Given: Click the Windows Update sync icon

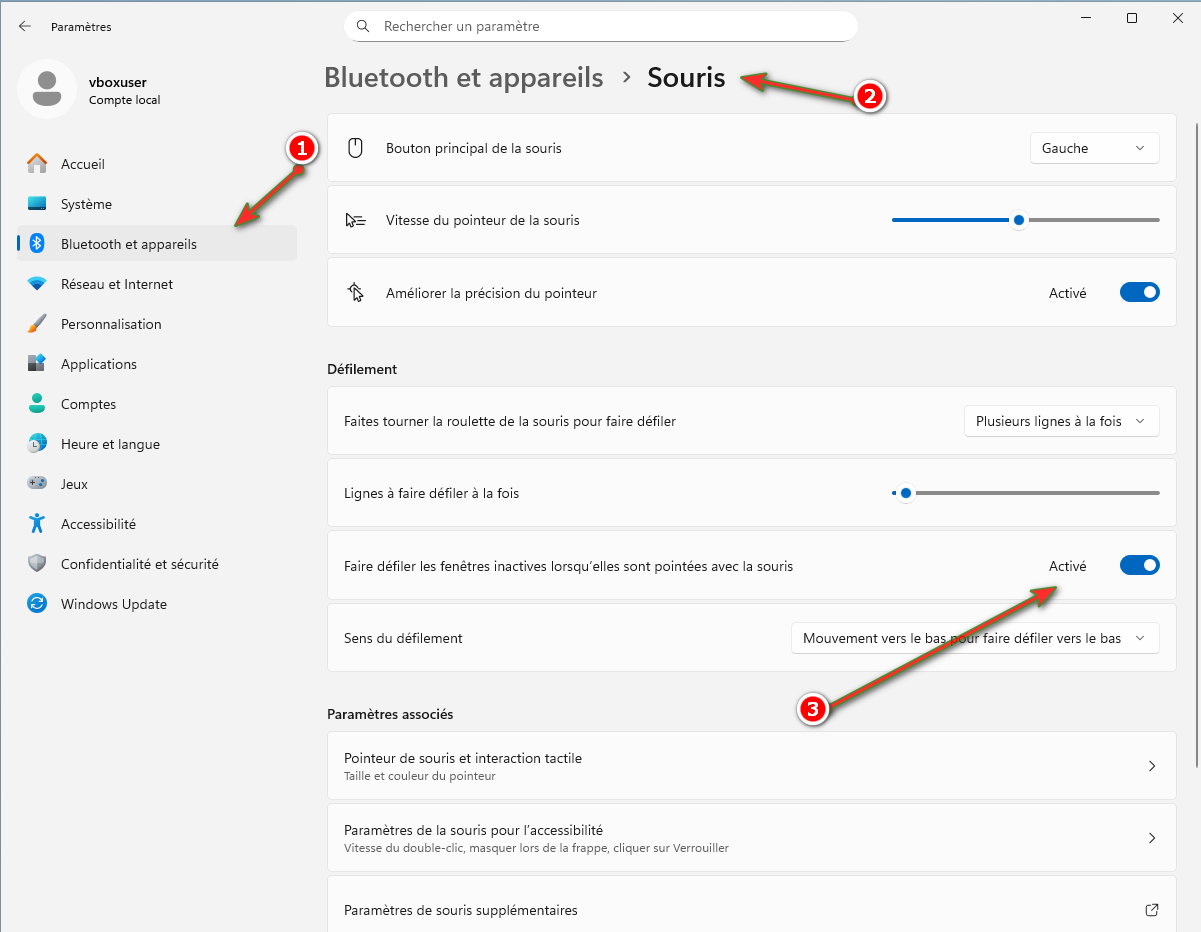Looking at the screenshot, I should tap(37, 604).
